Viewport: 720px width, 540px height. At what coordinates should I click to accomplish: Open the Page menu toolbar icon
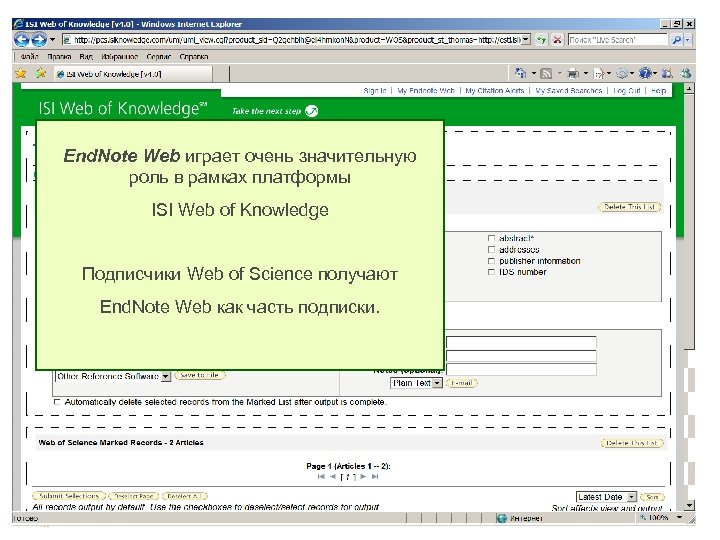pyautogui.click(x=599, y=73)
